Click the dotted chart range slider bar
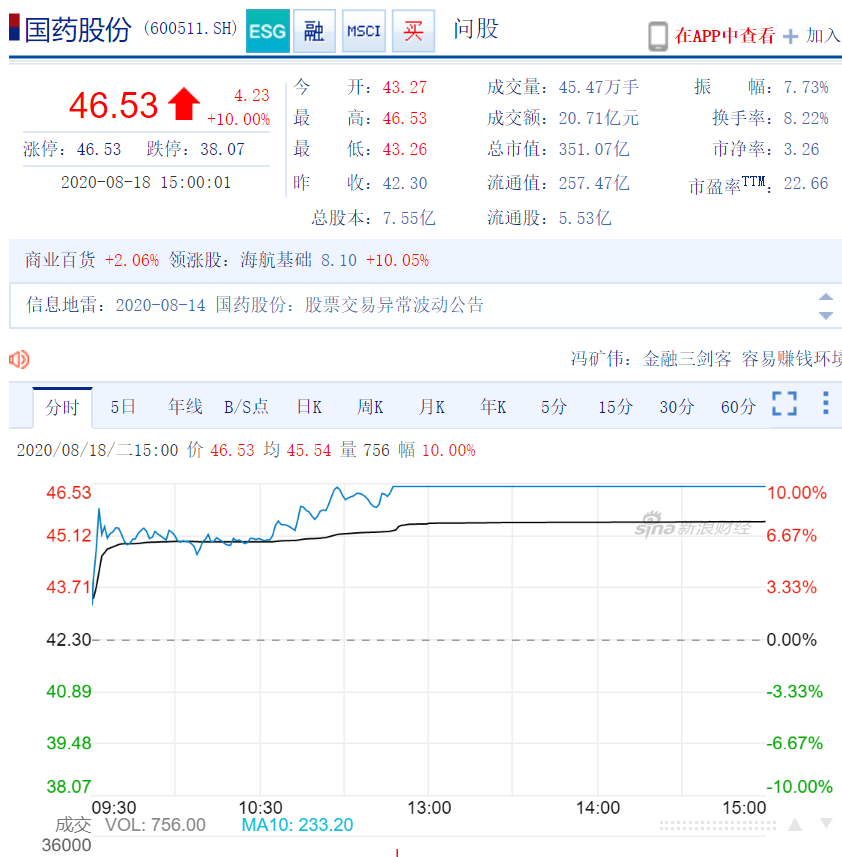Image resolution: width=842 pixels, height=857 pixels. tap(717, 826)
